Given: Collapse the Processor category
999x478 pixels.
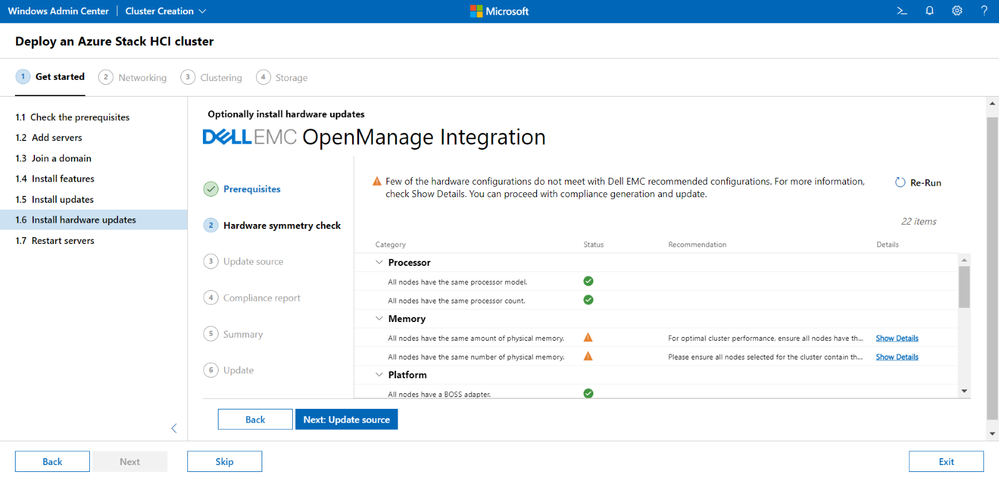Looking at the screenshot, I should [x=380, y=263].
